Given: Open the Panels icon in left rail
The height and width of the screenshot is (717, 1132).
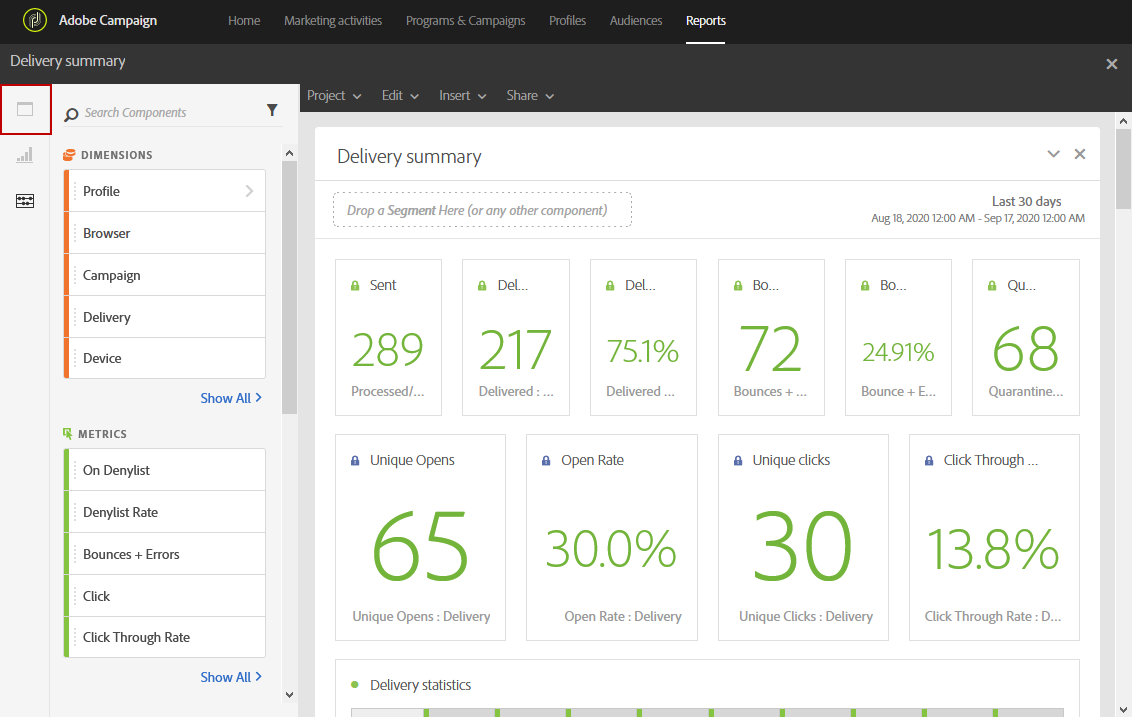Looking at the screenshot, I should [25, 109].
